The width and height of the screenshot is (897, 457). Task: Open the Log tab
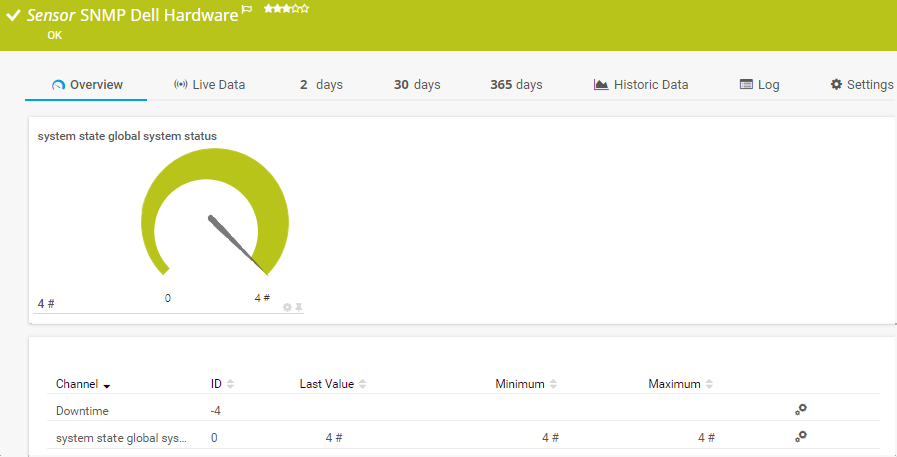coord(759,85)
